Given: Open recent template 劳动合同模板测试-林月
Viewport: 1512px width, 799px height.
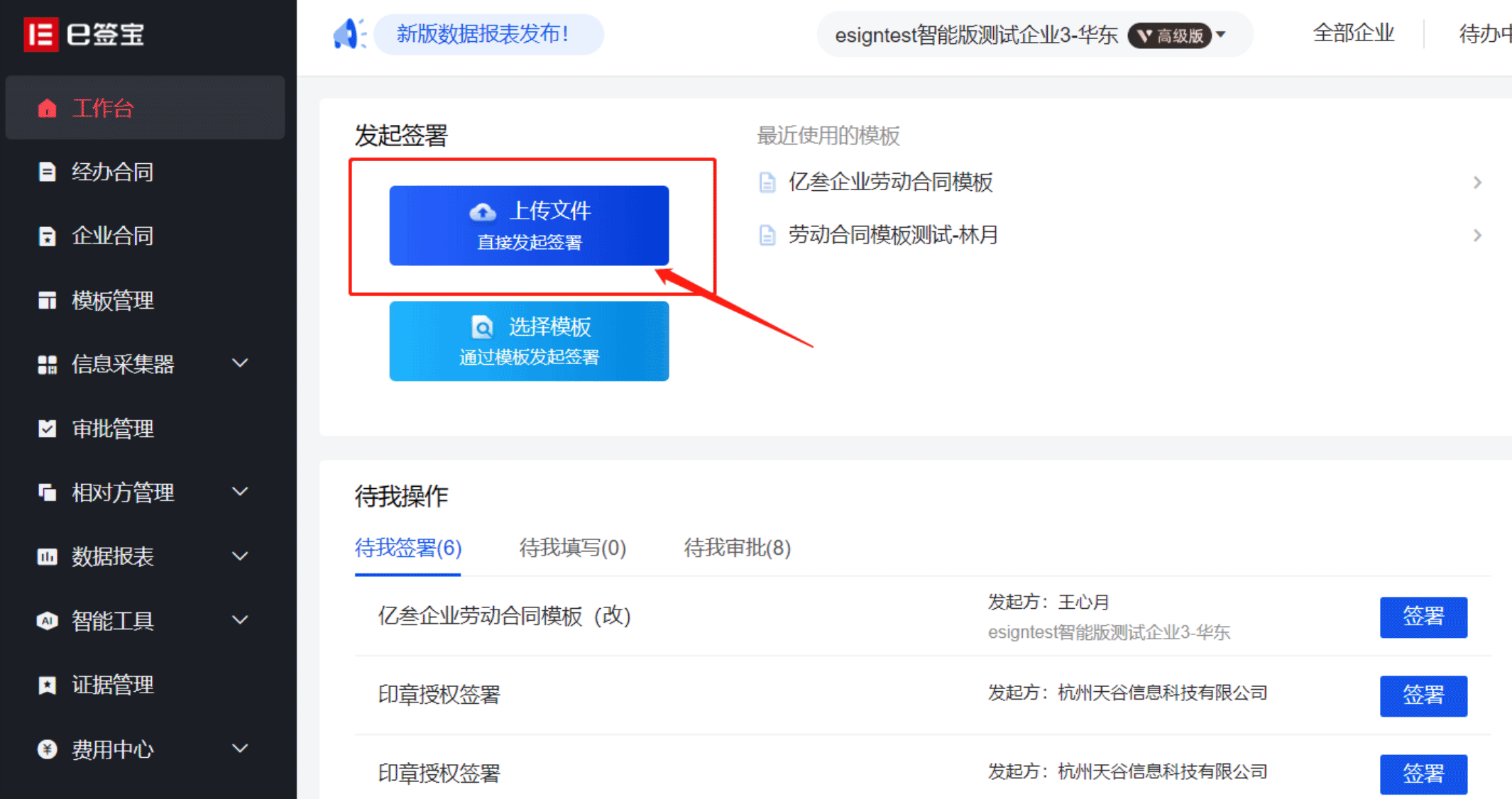Looking at the screenshot, I should (893, 235).
